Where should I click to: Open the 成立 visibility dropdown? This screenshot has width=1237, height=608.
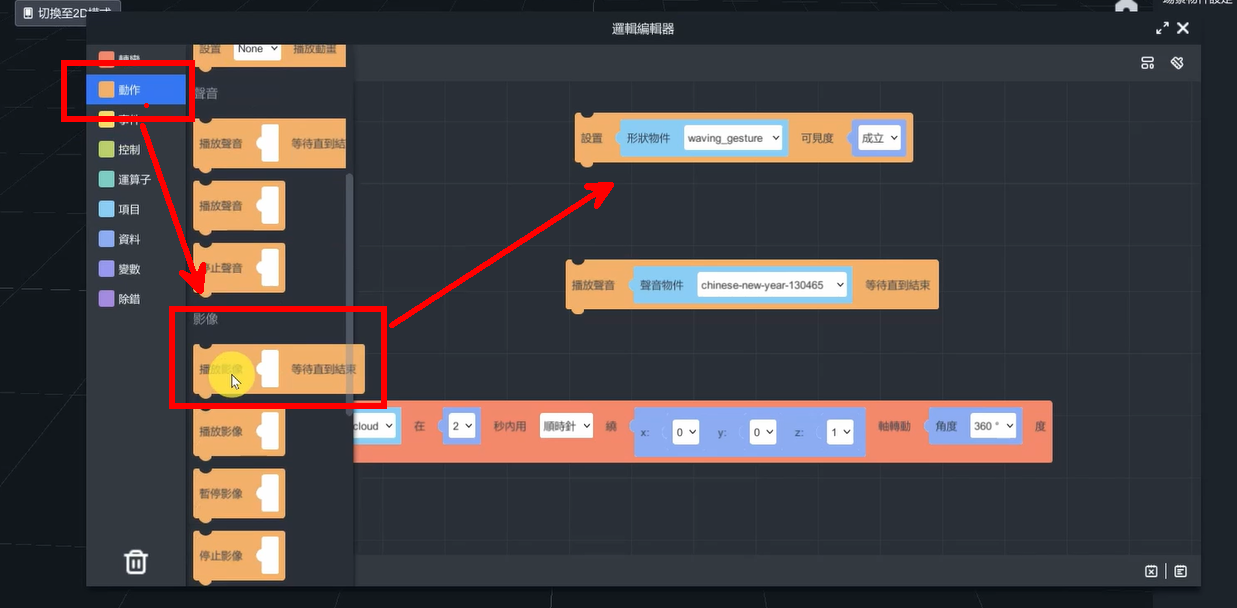(x=879, y=138)
